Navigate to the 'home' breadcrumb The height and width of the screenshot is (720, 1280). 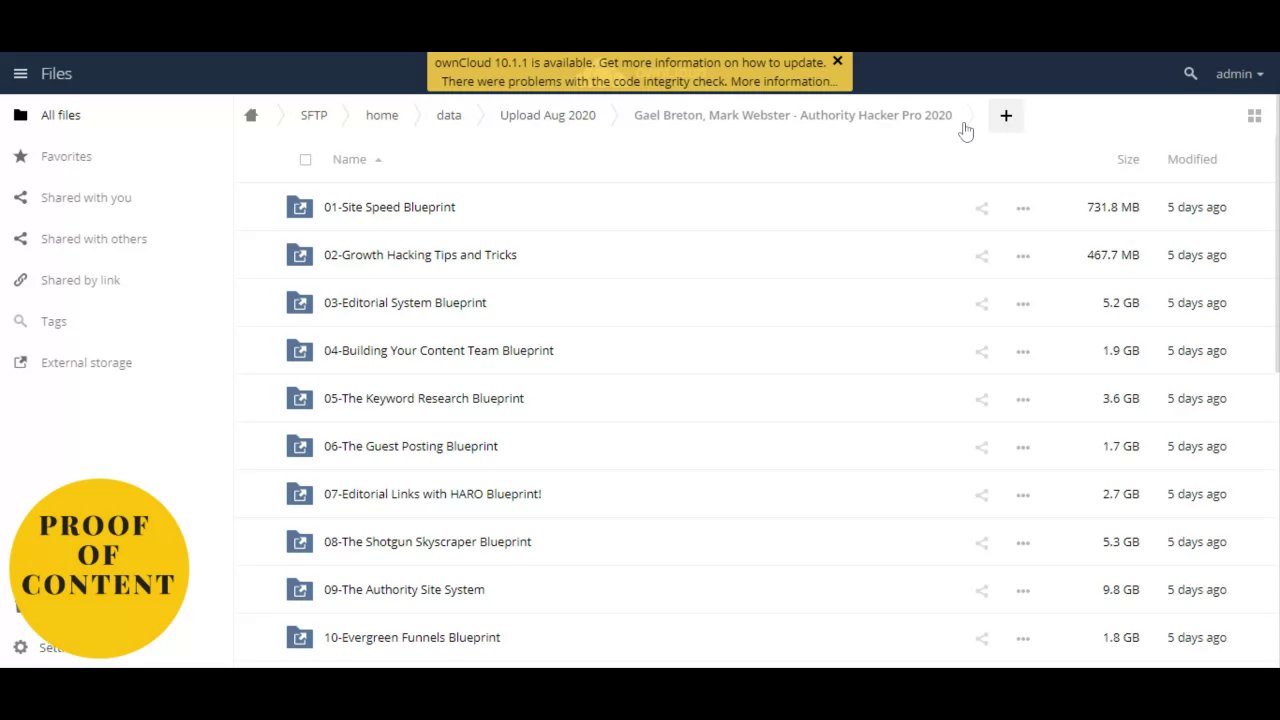tap(382, 115)
